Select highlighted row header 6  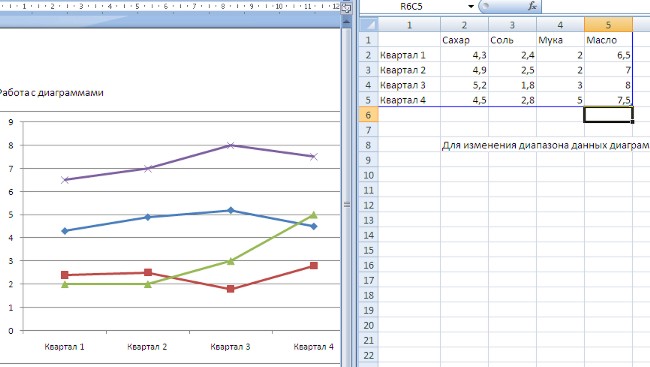point(369,115)
